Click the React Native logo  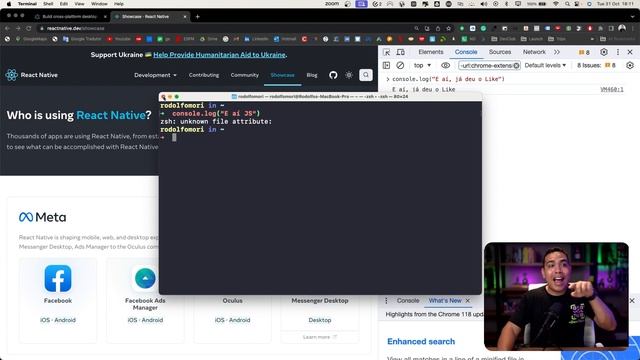[x=31, y=75]
